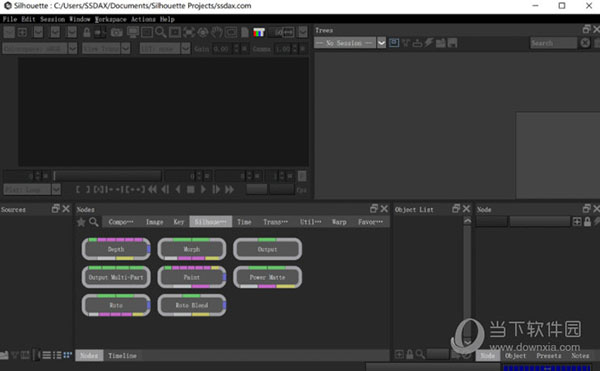Switch to the Warp node tab
The height and width of the screenshot is (371, 600).
(x=339, y=222)
